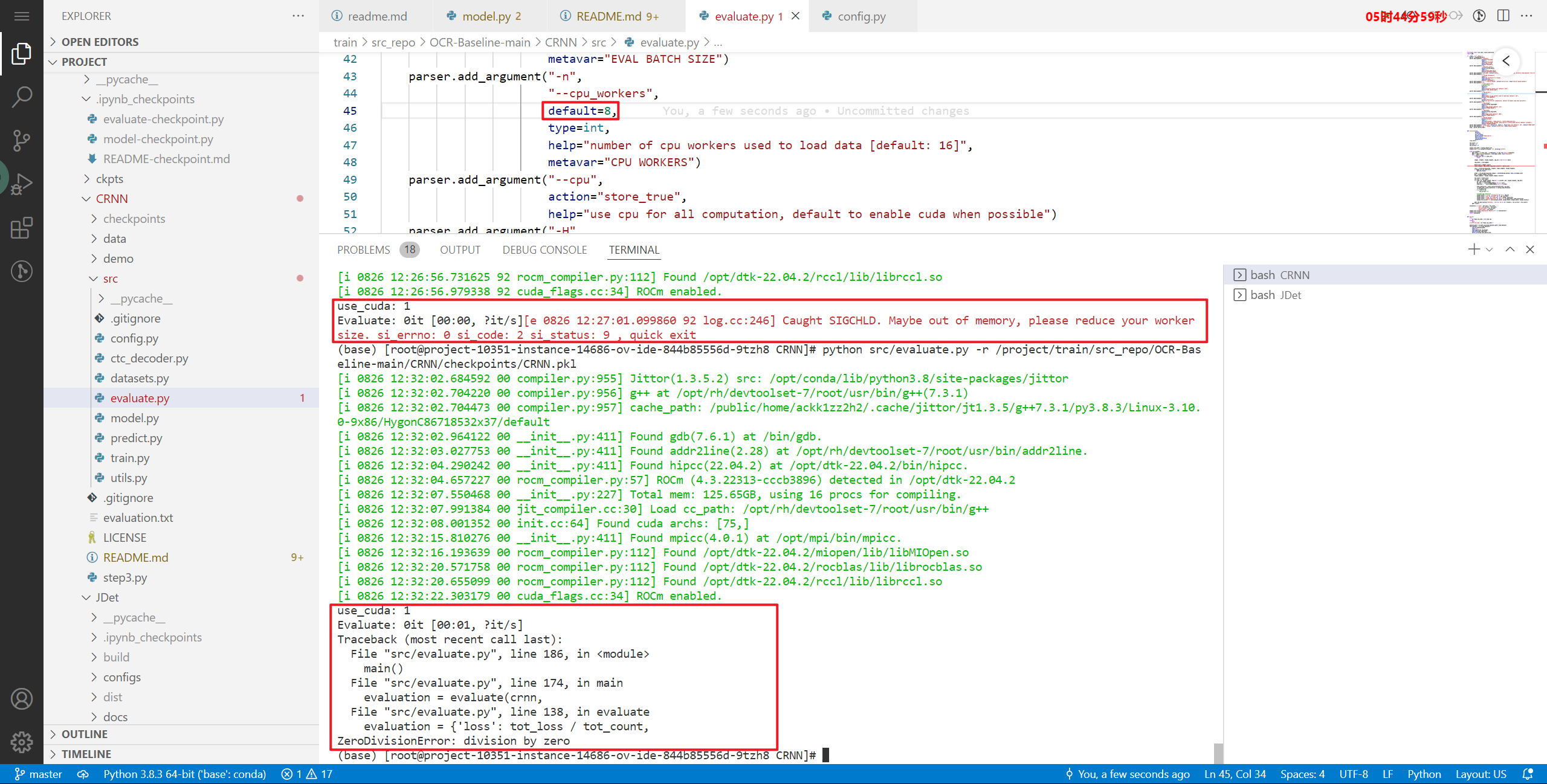
Task: Open the Source Control view
Action: (22, 140)
